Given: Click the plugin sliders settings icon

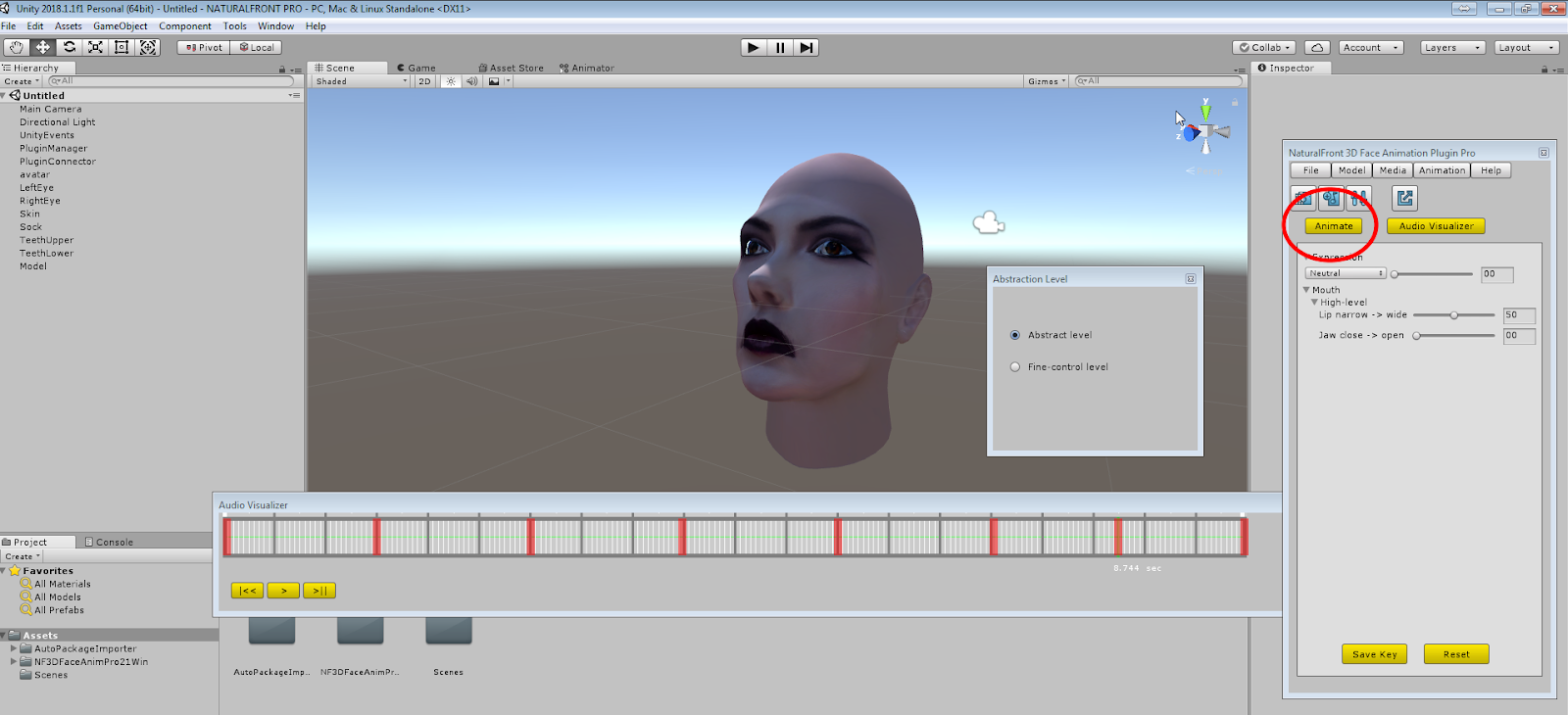Looking at the screenshot, I should tap(1358, 198).
